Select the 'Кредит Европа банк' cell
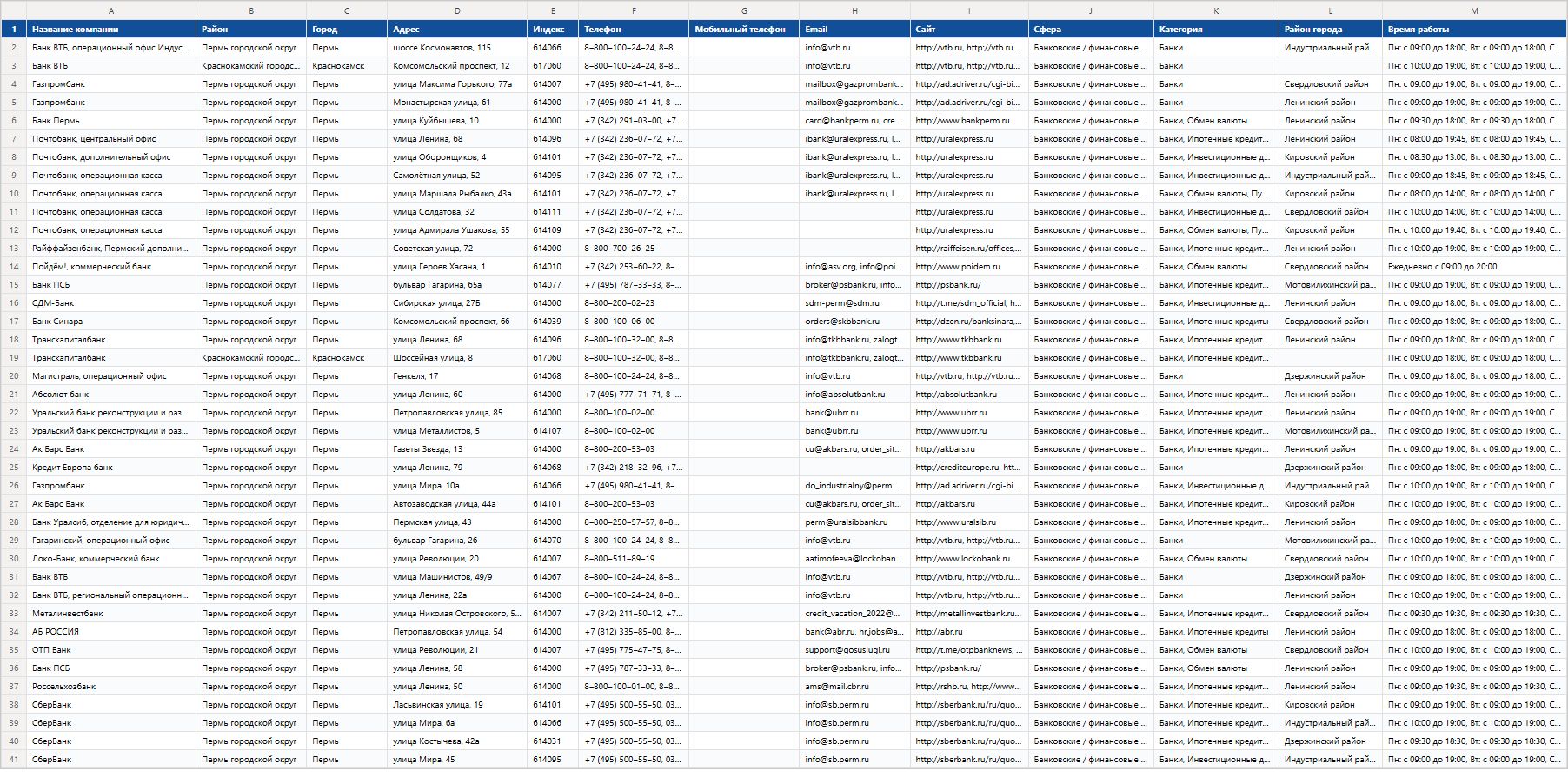1568x784 pixels. (x=111, y=468)
